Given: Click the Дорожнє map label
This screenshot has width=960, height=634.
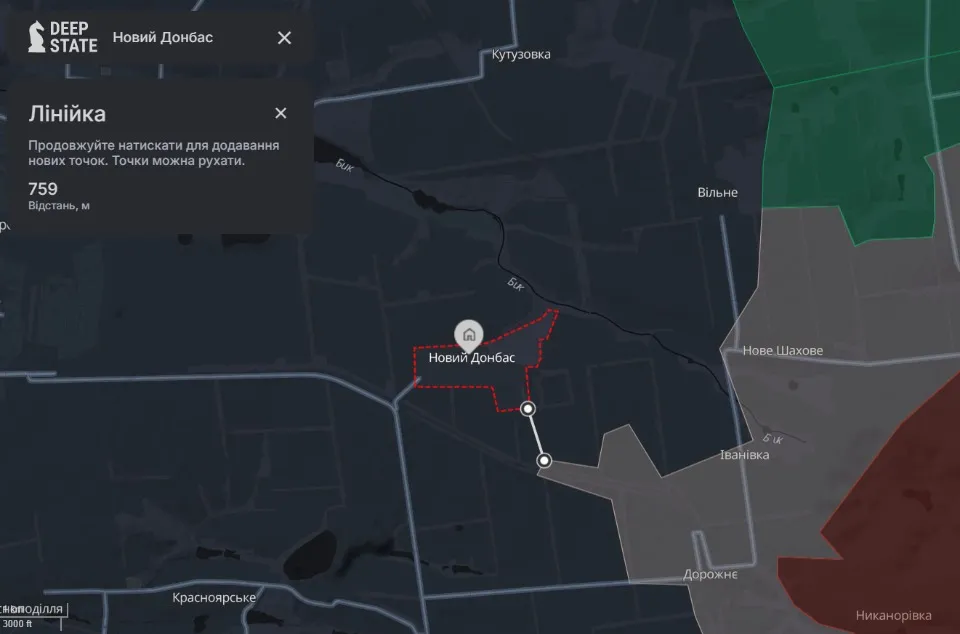Looking at the screenshot, I should [710, 575].
